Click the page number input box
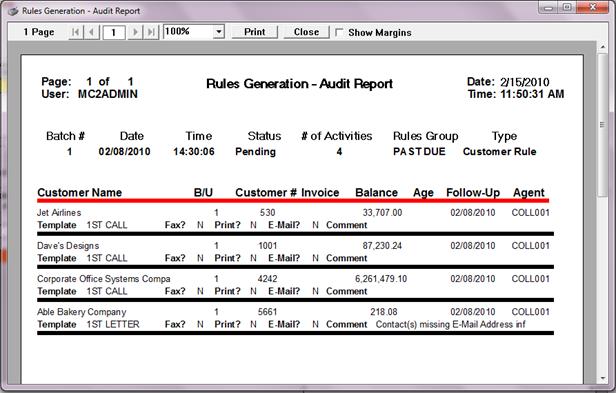The width and height of the screenshot is (616, 393). 114,32
